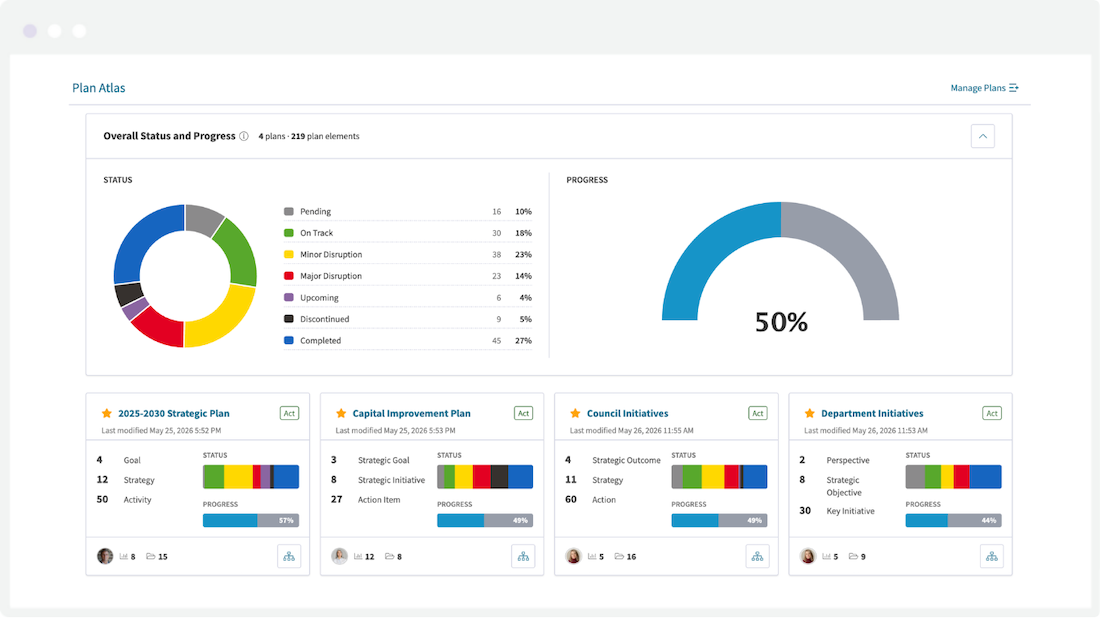The width and height of the screenshot is (1100, 618).
Task: Click status color bar on Department Initiatives card
Action: (954, 477)
